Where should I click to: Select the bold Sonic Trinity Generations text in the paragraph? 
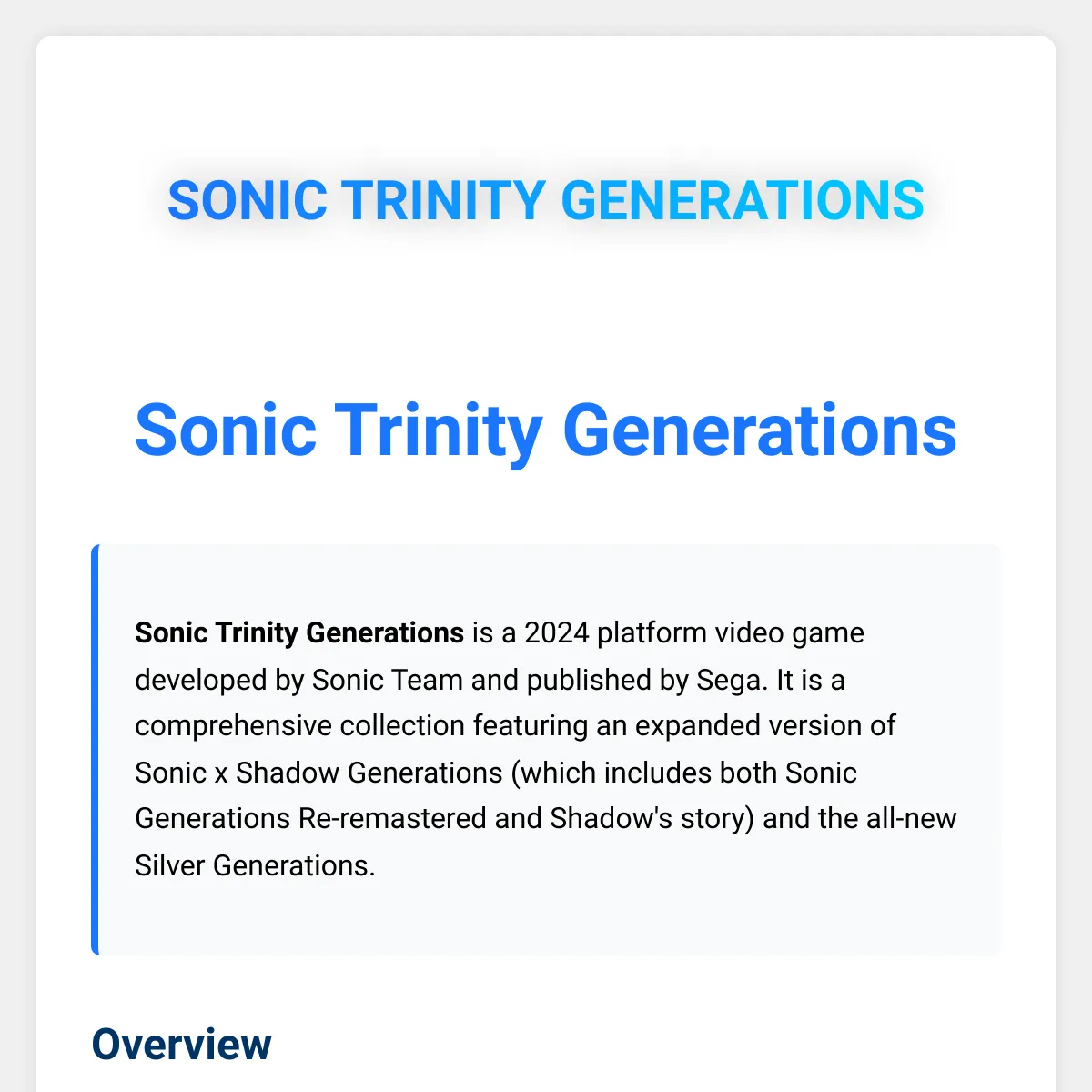click(x=299, y=632)
